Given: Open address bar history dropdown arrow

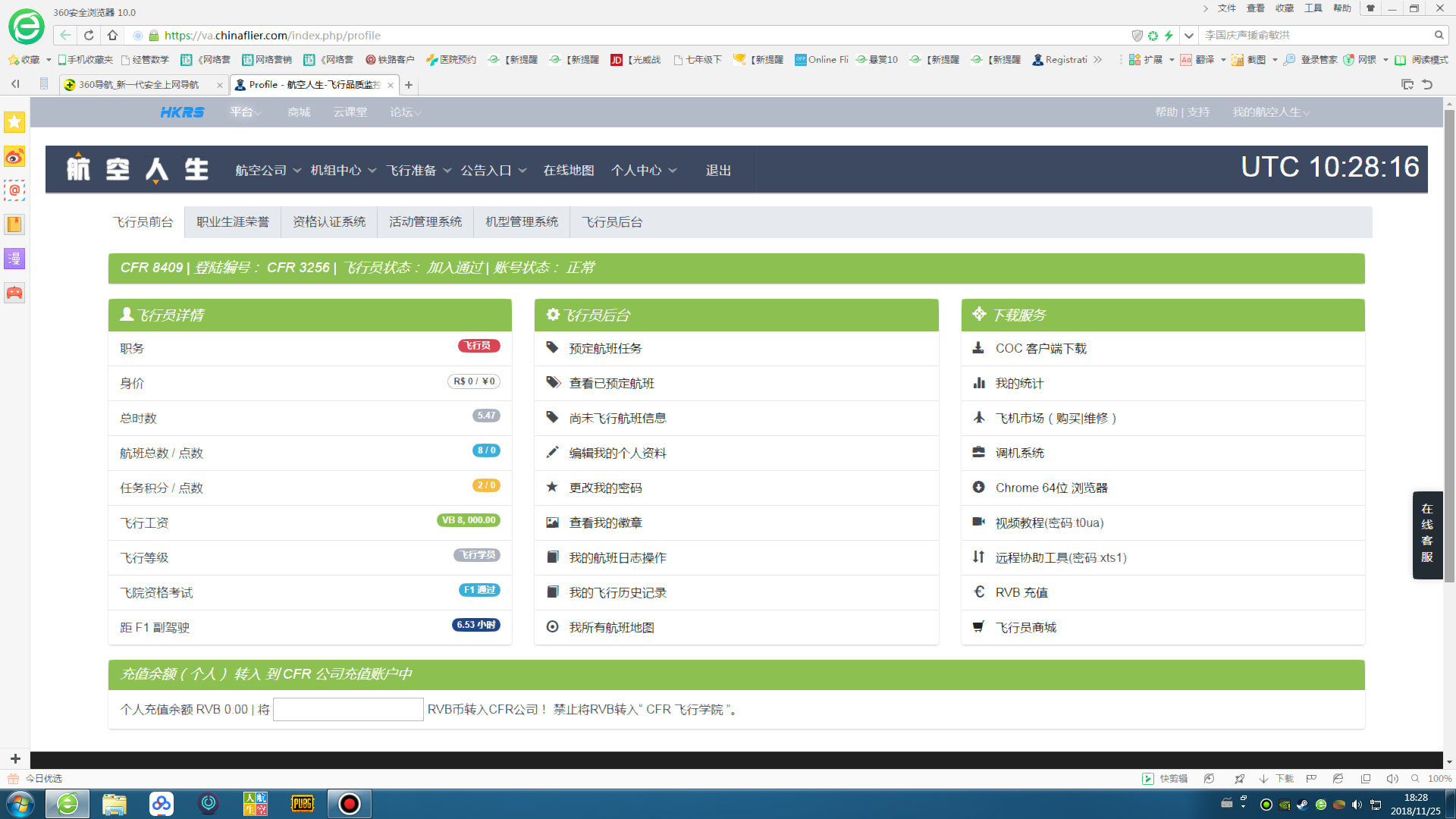Looking at the screenshot, I should [1189, 35].
